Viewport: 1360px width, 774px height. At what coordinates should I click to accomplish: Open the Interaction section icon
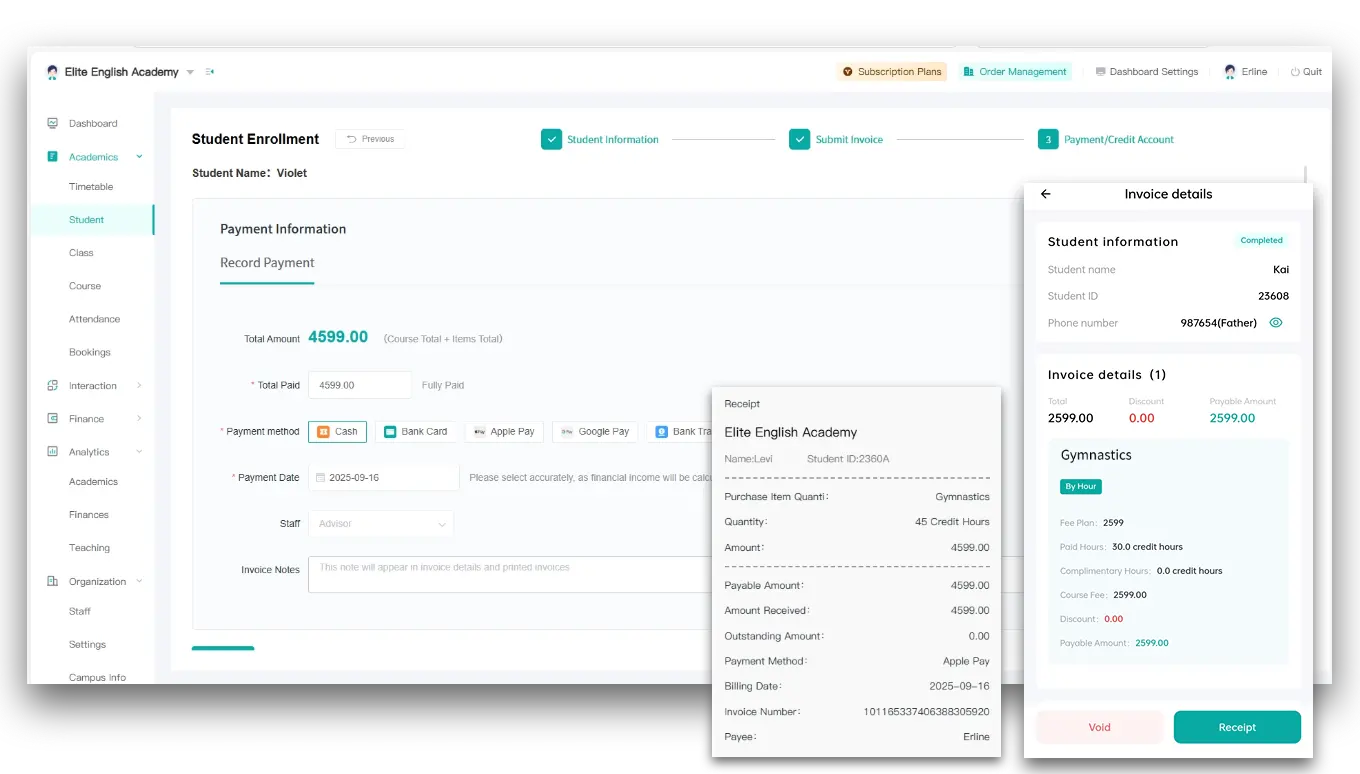click(54, 385)
